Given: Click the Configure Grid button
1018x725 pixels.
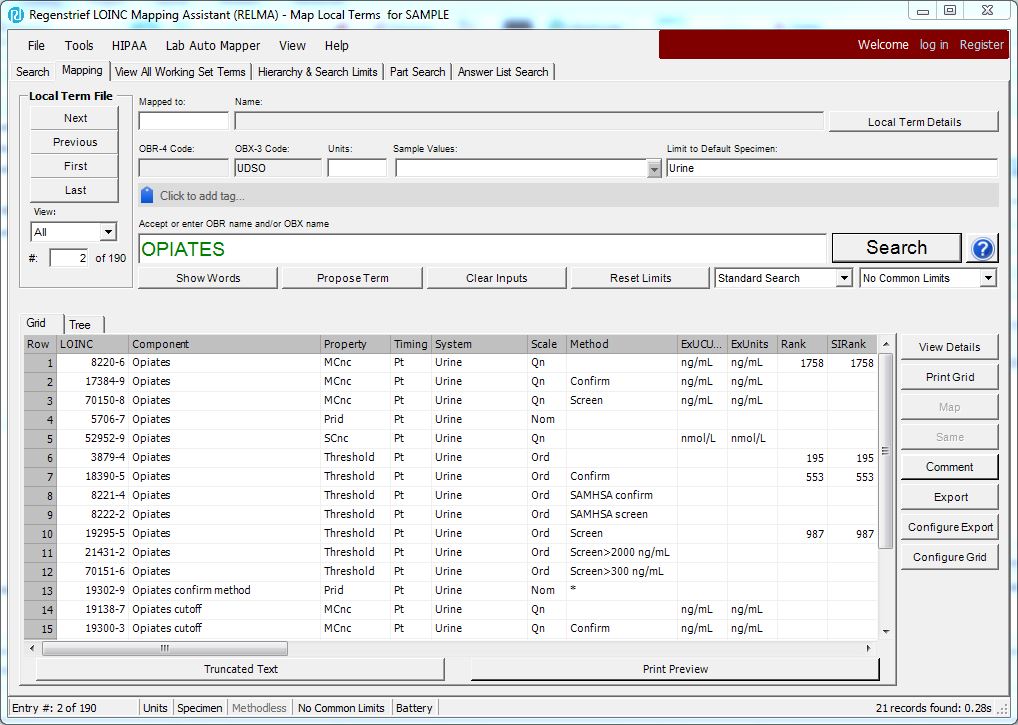Looking at the screenshot, I should point(949,557).
